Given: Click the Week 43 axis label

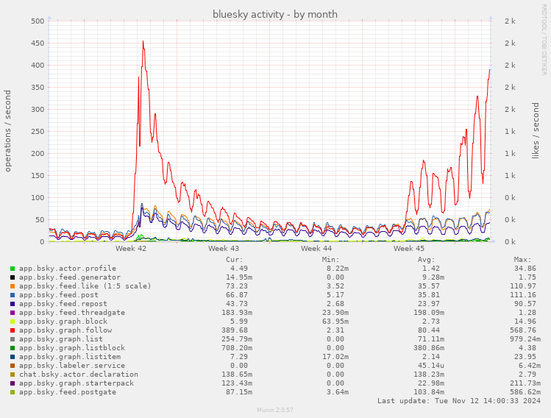Looking at the screenshot, I should tap(223, 249).
